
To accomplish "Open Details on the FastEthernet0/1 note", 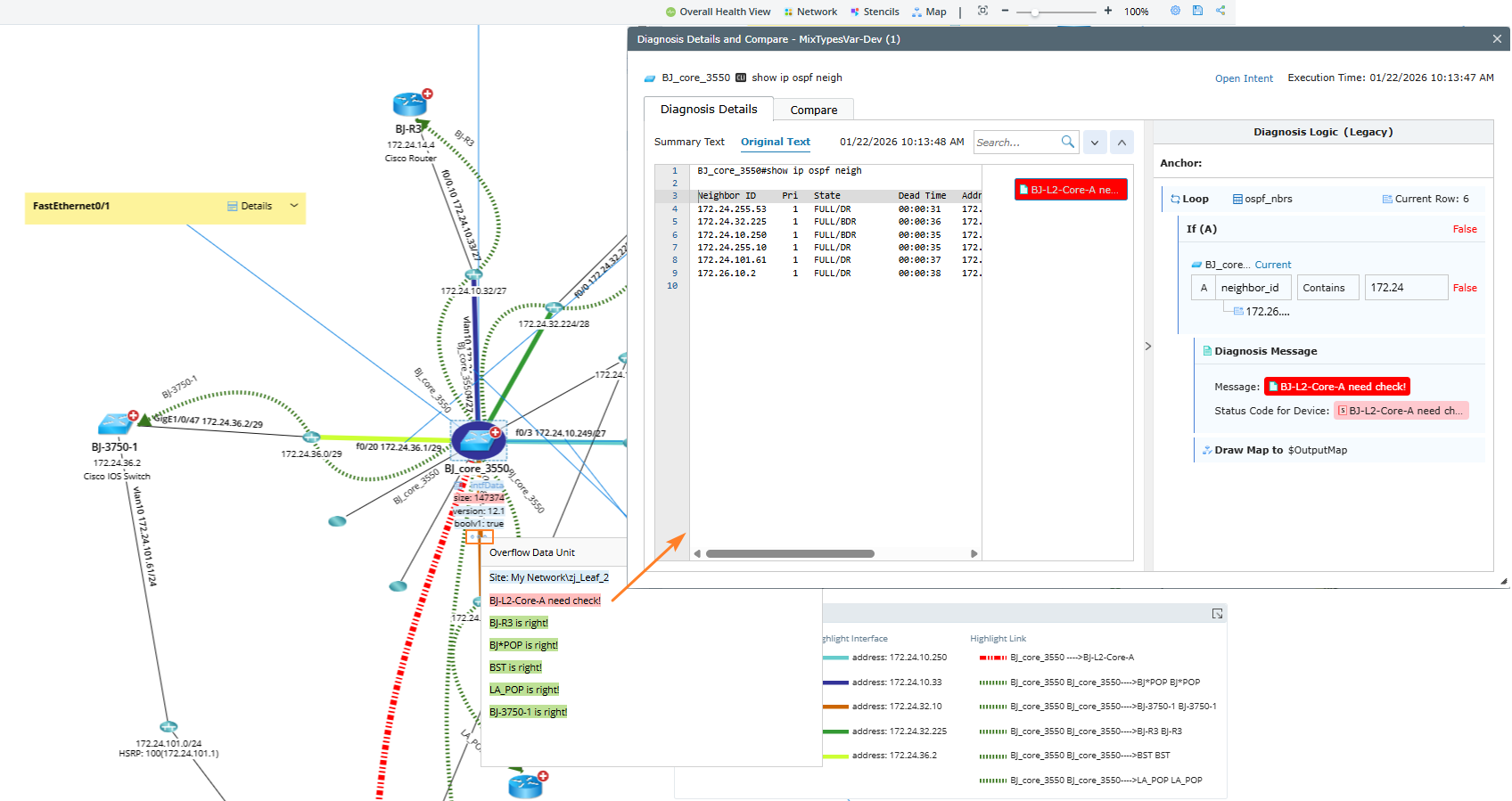I will (250, 206).
